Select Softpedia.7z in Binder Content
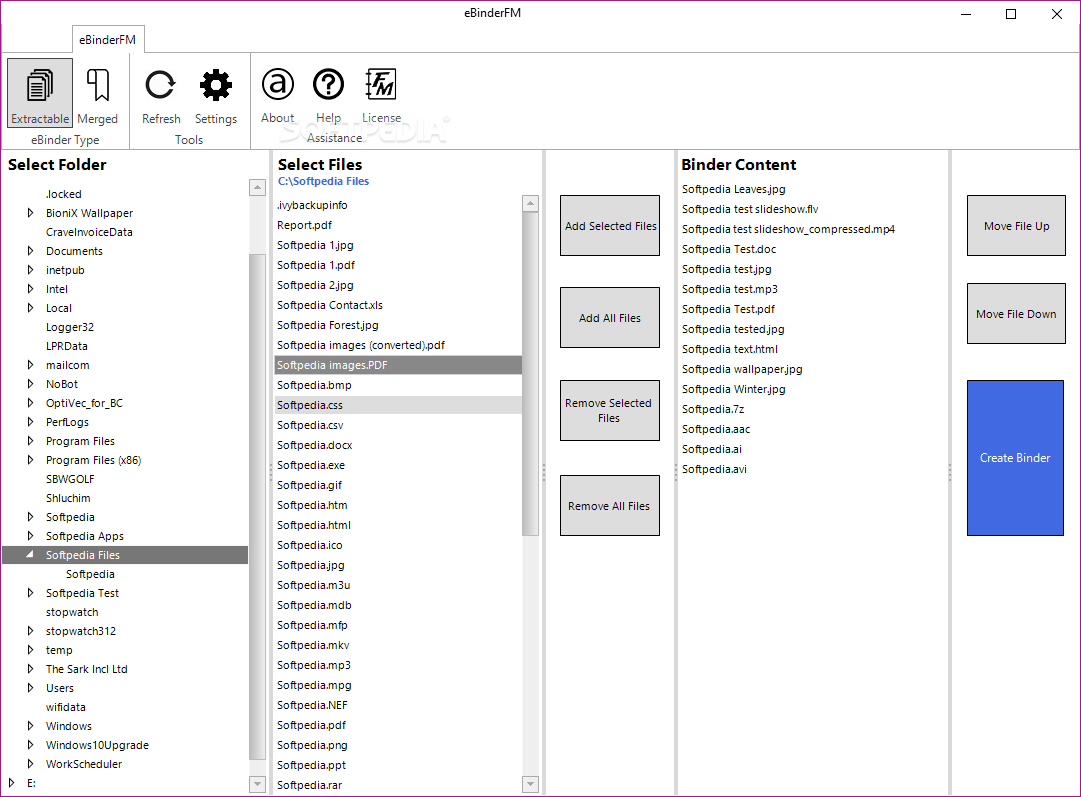1081x797 pixels. [713, 409]
